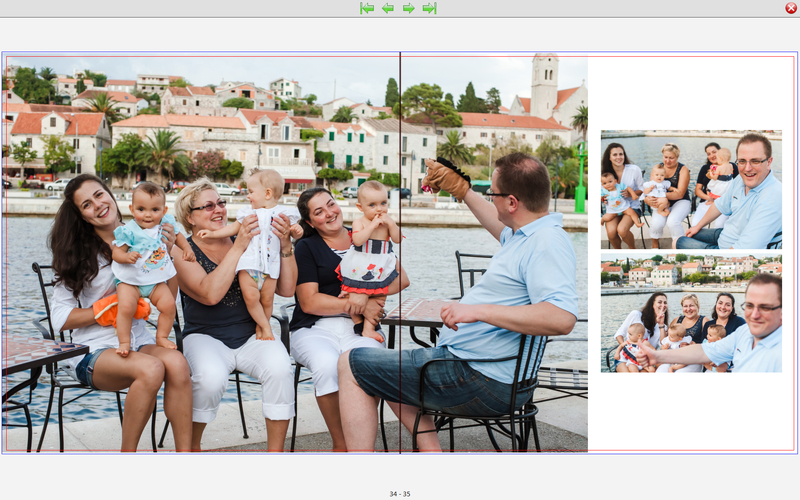The image size is (800, 500).
Task: Advance to the next spread using the right arrow
Action: pyautogui.click(x=408, y=8)
